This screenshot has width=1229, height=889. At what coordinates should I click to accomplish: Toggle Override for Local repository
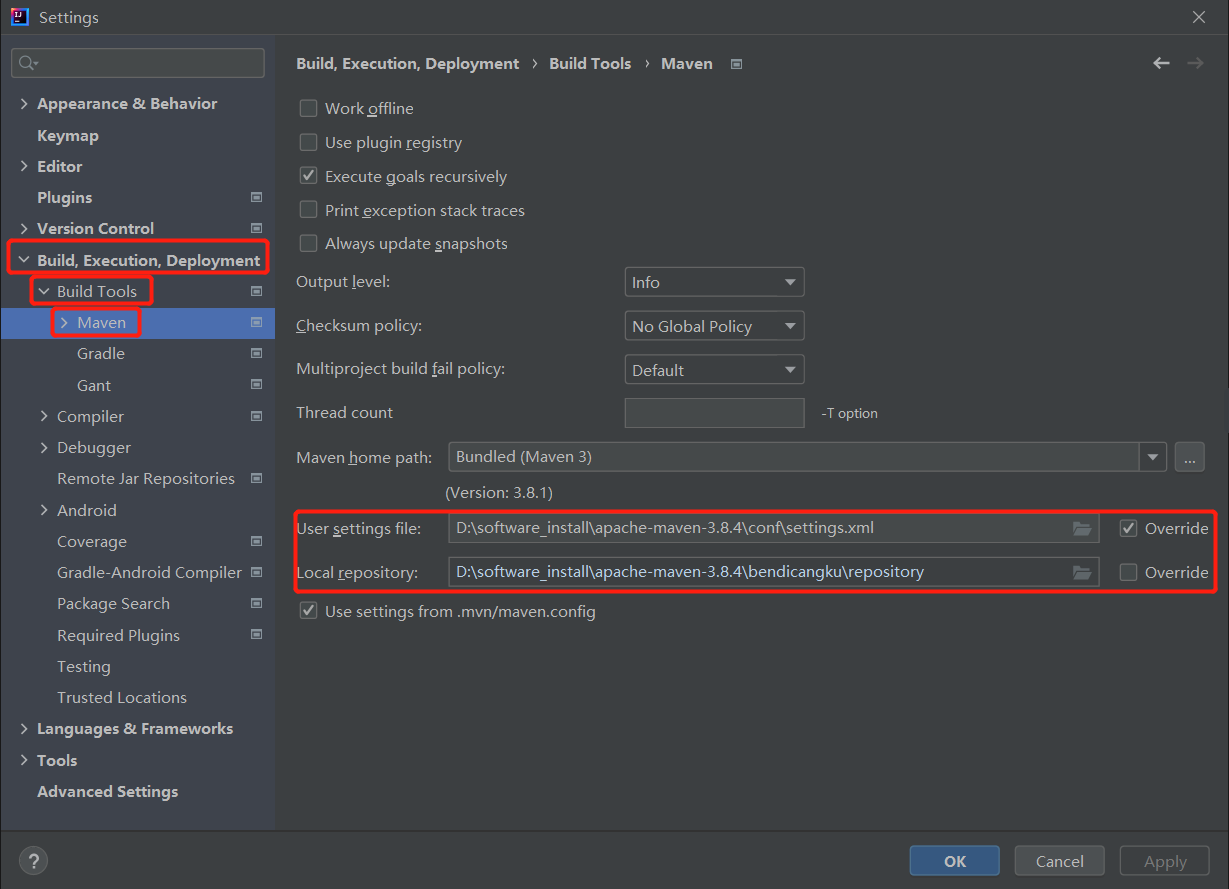click(1129, 572)
